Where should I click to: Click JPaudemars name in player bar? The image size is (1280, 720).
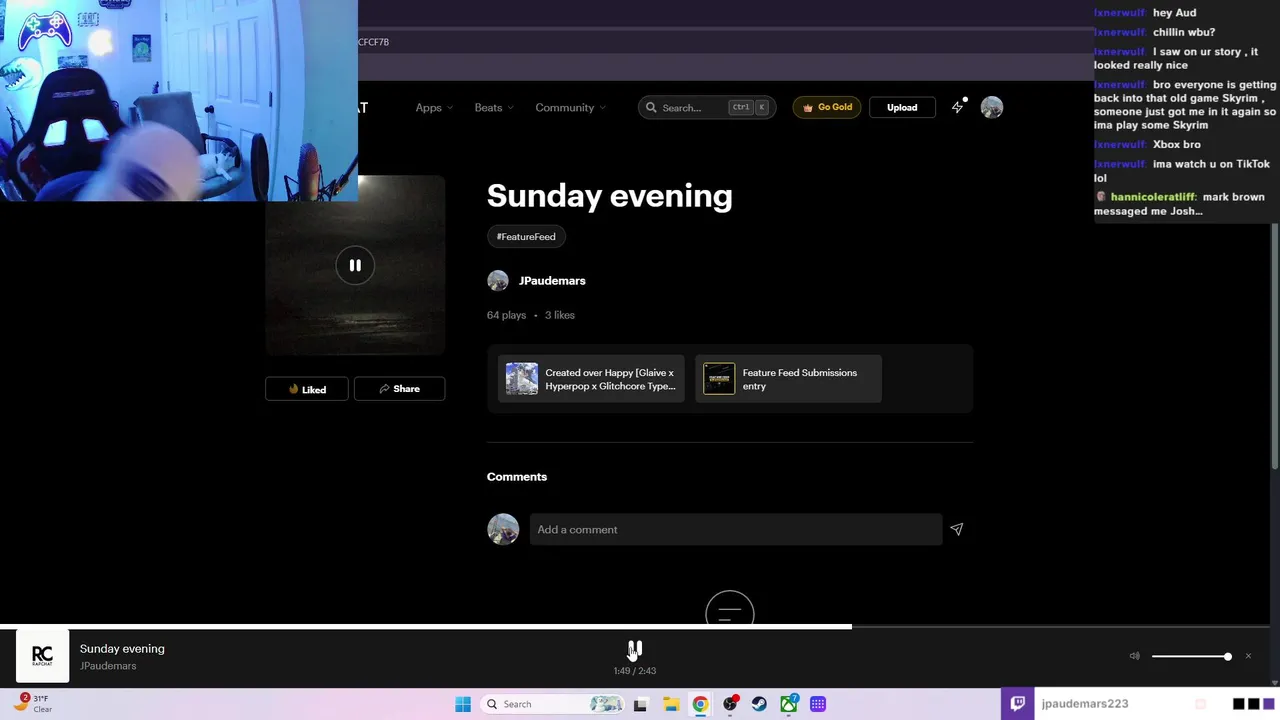pyautogui.click(x=108, y=666)
